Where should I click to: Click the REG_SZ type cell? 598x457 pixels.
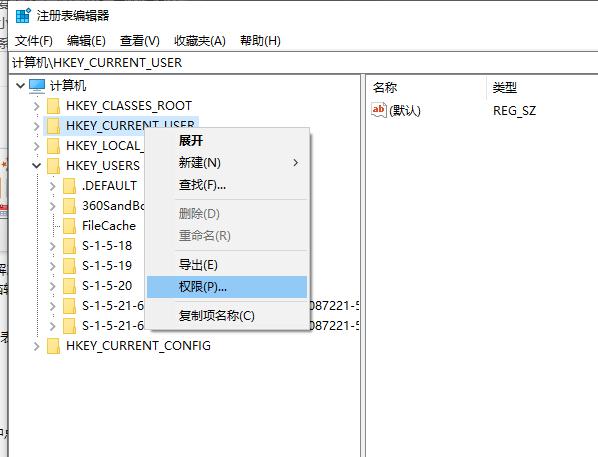tap(514, 111)
